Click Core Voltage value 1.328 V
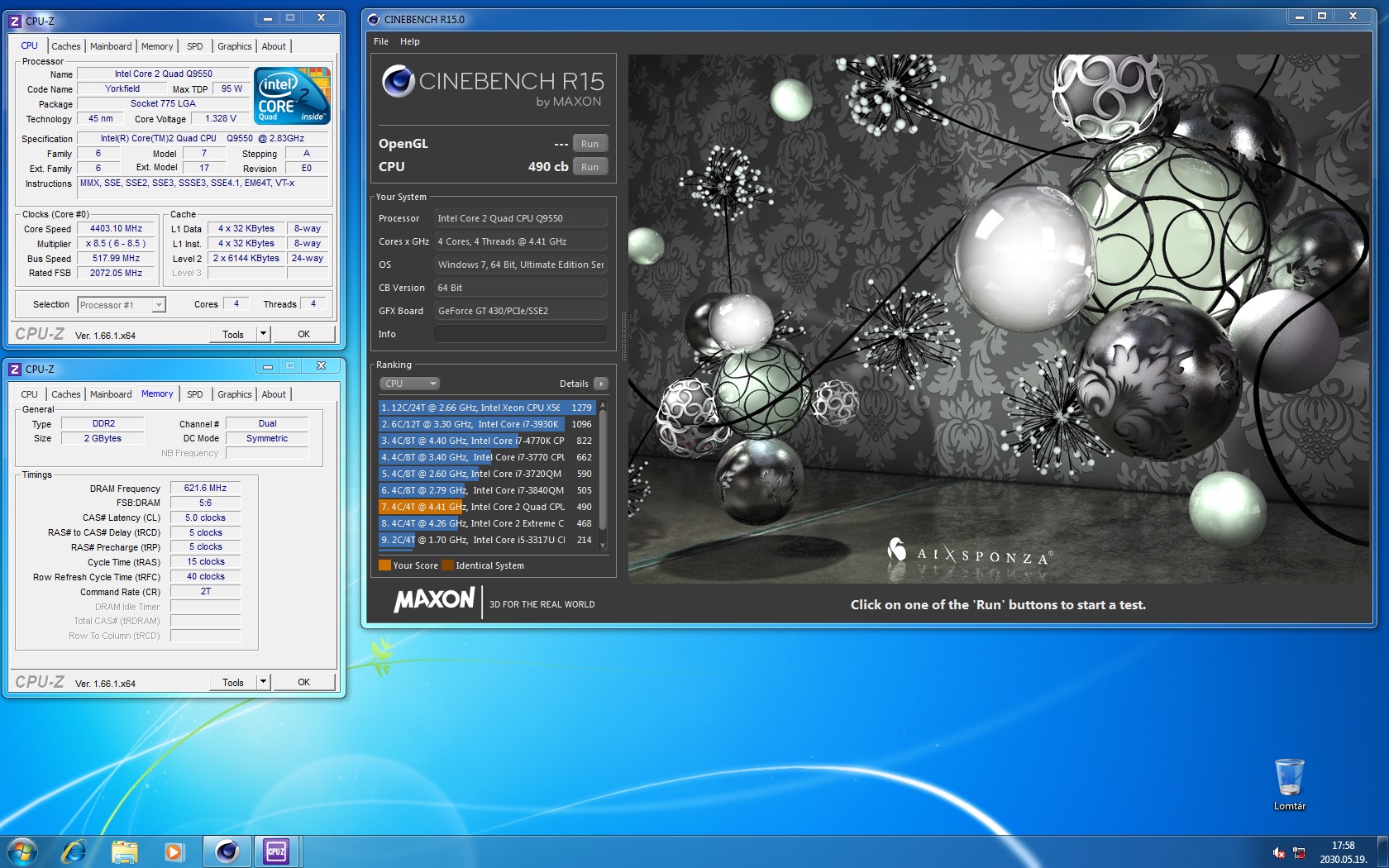This screenshot has height=868, width=1389. 220,119
